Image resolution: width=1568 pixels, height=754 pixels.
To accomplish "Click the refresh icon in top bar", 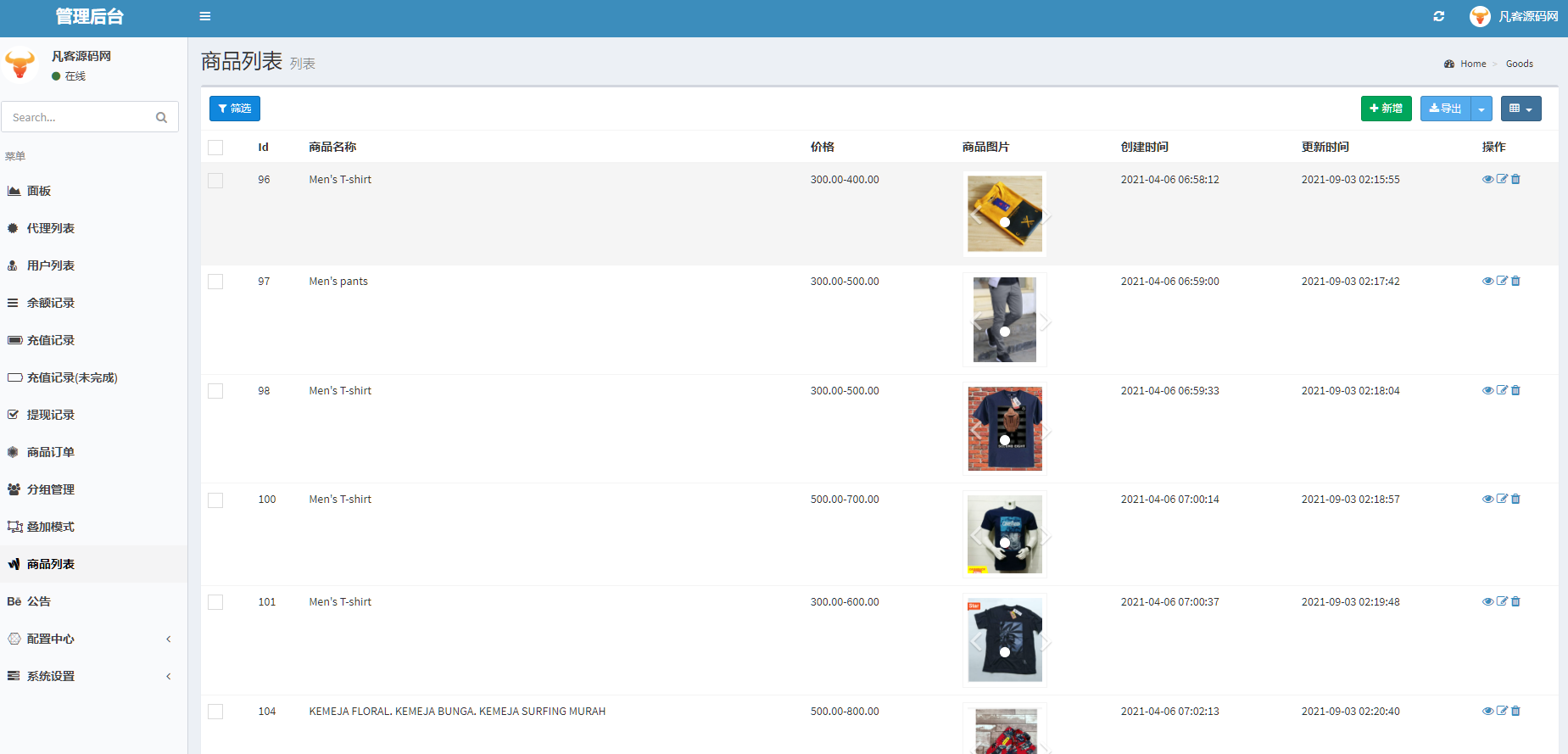I will click(x=1439, y=16).
